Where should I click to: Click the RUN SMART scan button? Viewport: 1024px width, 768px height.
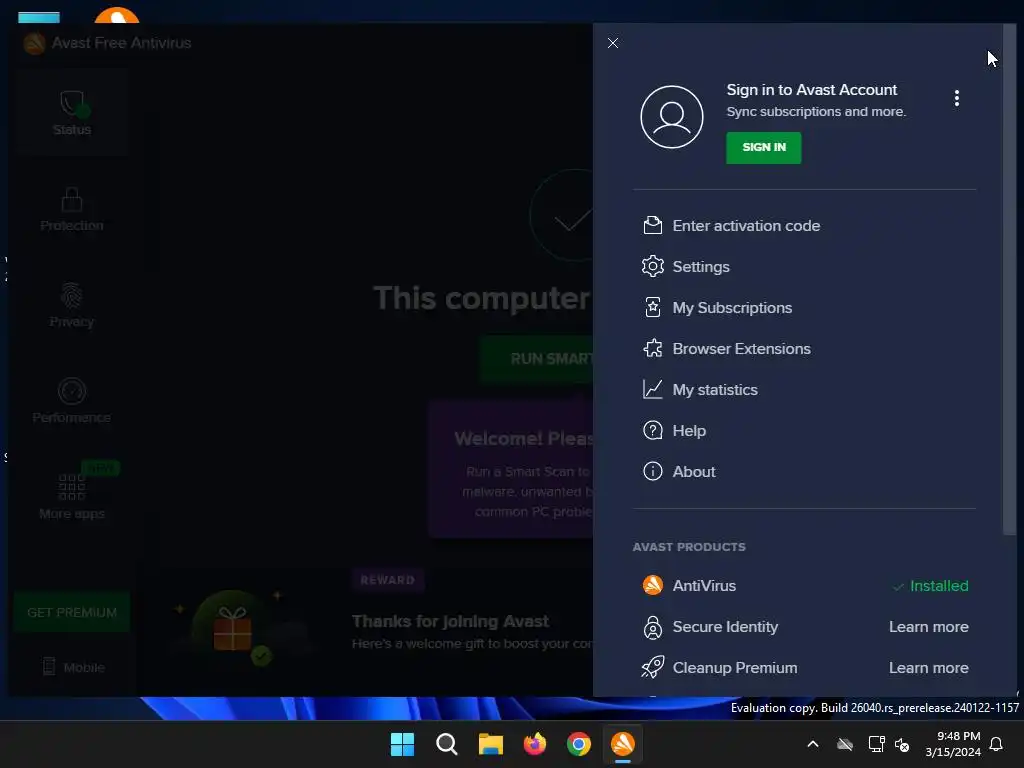pos(537,359)
